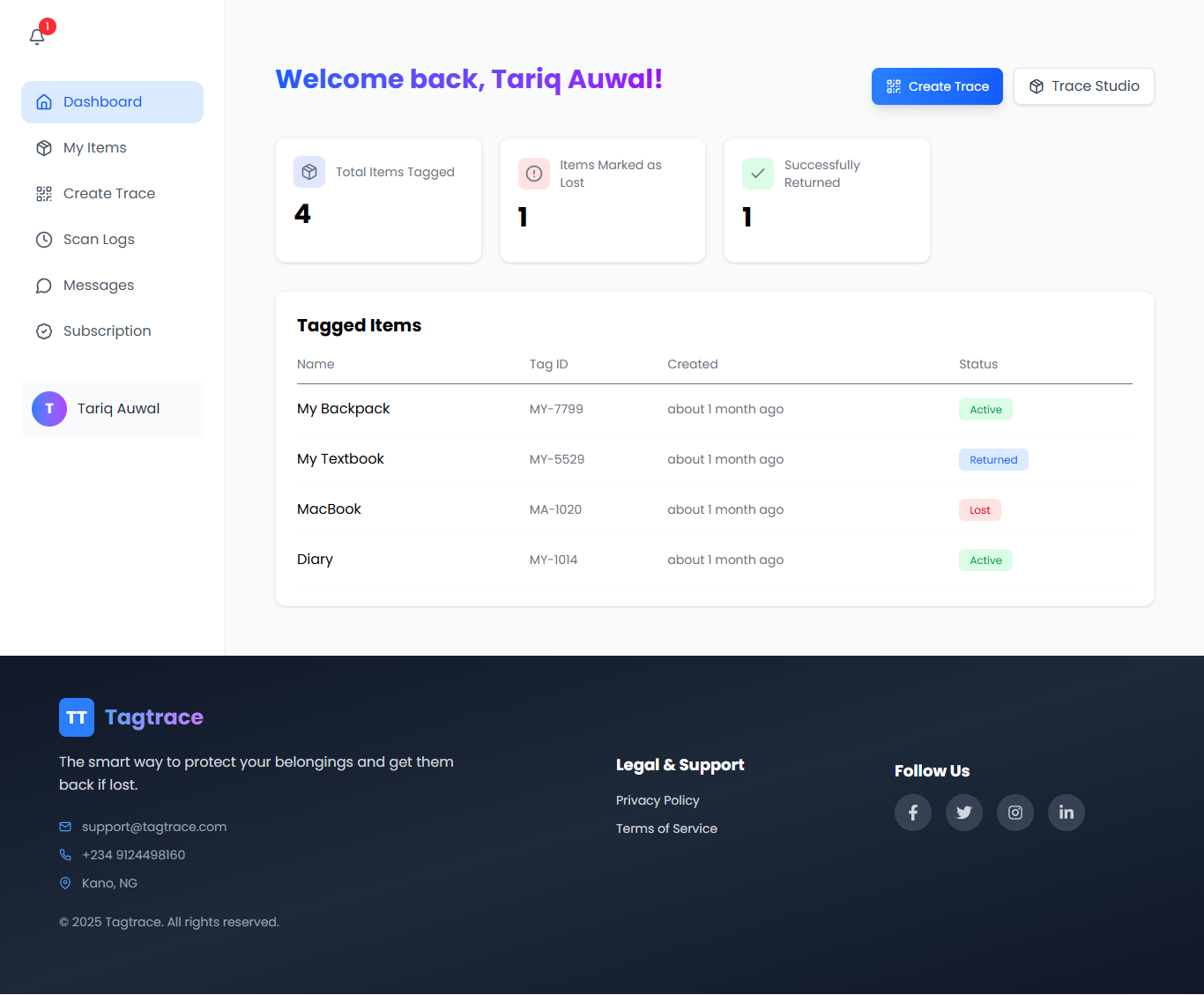The width and height of the screenshot is (1204, 995).
Task: Click the Tariq Auwal profile avatar
Action: click(48, 408)
